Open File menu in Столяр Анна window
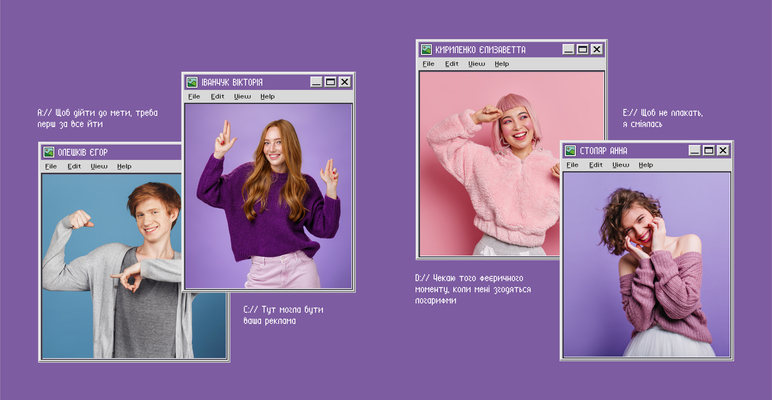 [571, 165]
